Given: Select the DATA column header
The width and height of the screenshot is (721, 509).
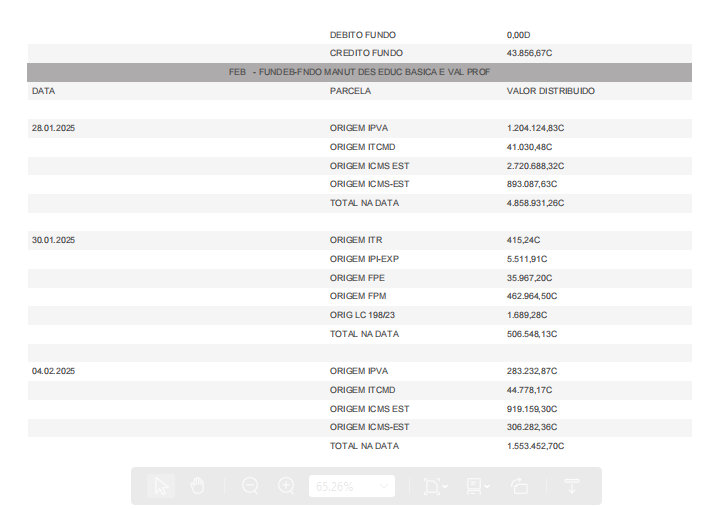Looking at the screenshot, I should (43, 91).
